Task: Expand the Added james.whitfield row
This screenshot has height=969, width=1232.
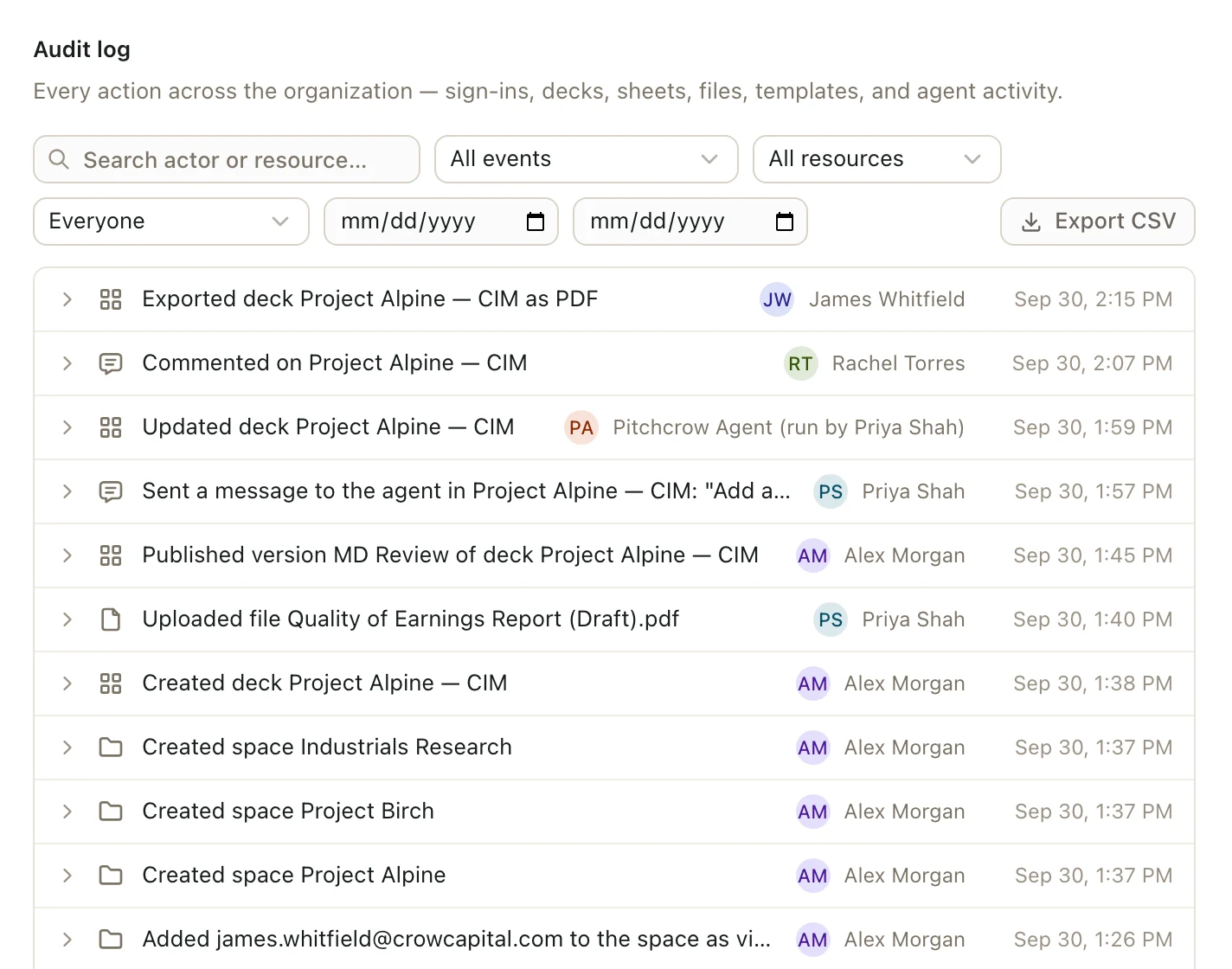Action: tap(67, 940)
